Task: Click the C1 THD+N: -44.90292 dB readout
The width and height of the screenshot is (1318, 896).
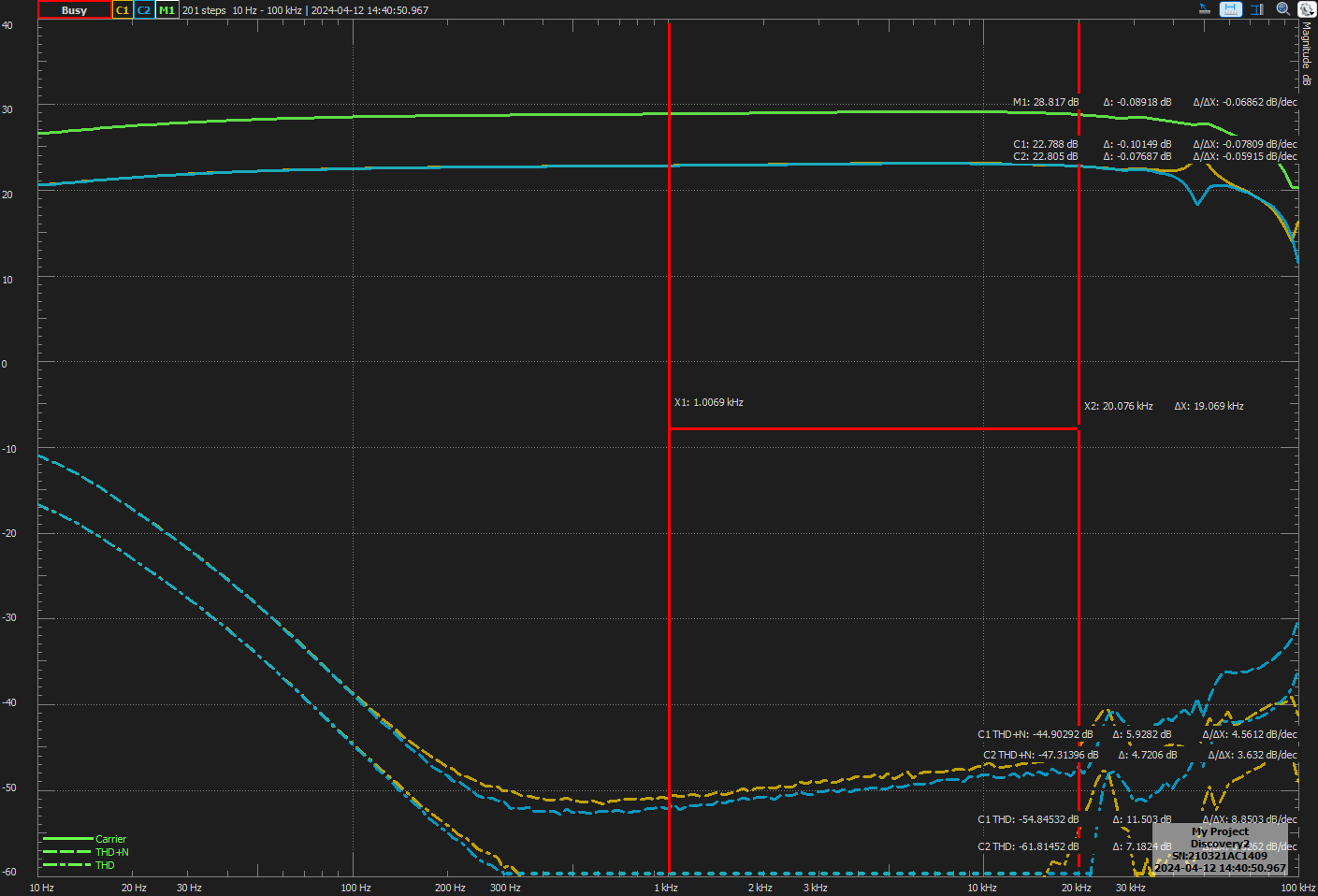Action: (1035, 734)
